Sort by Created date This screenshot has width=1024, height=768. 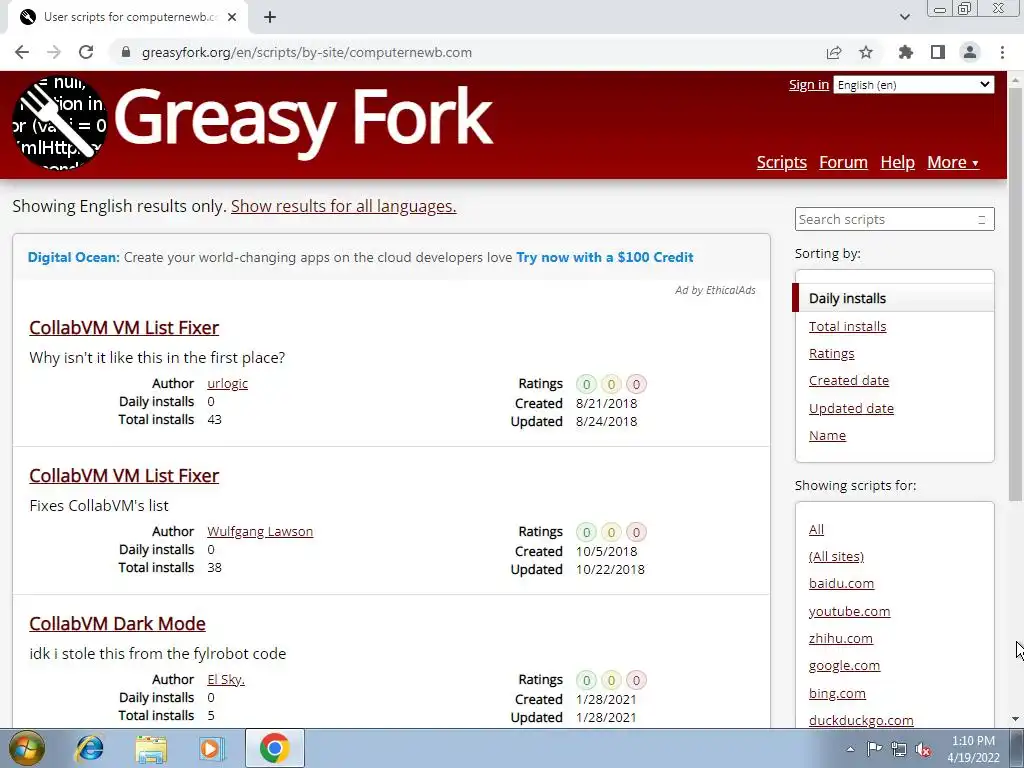click(x=848, y=380)
